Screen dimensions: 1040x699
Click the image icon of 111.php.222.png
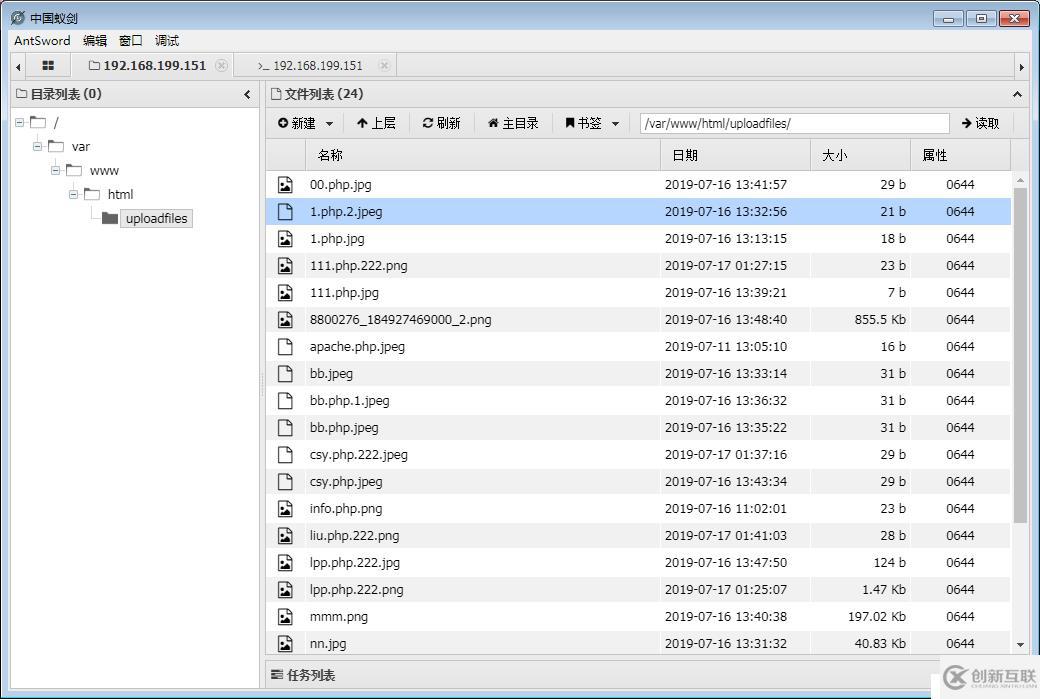285,266
